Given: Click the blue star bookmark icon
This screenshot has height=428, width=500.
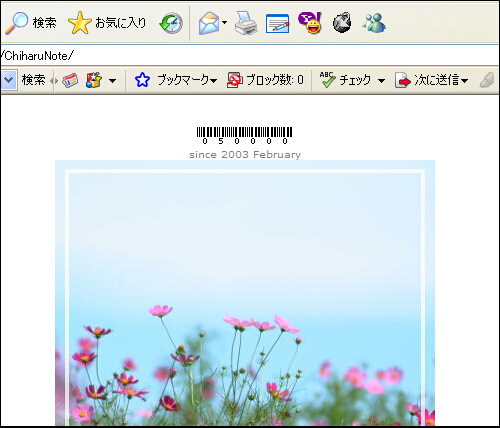Looking at the screenshot, I should point(142,80).
